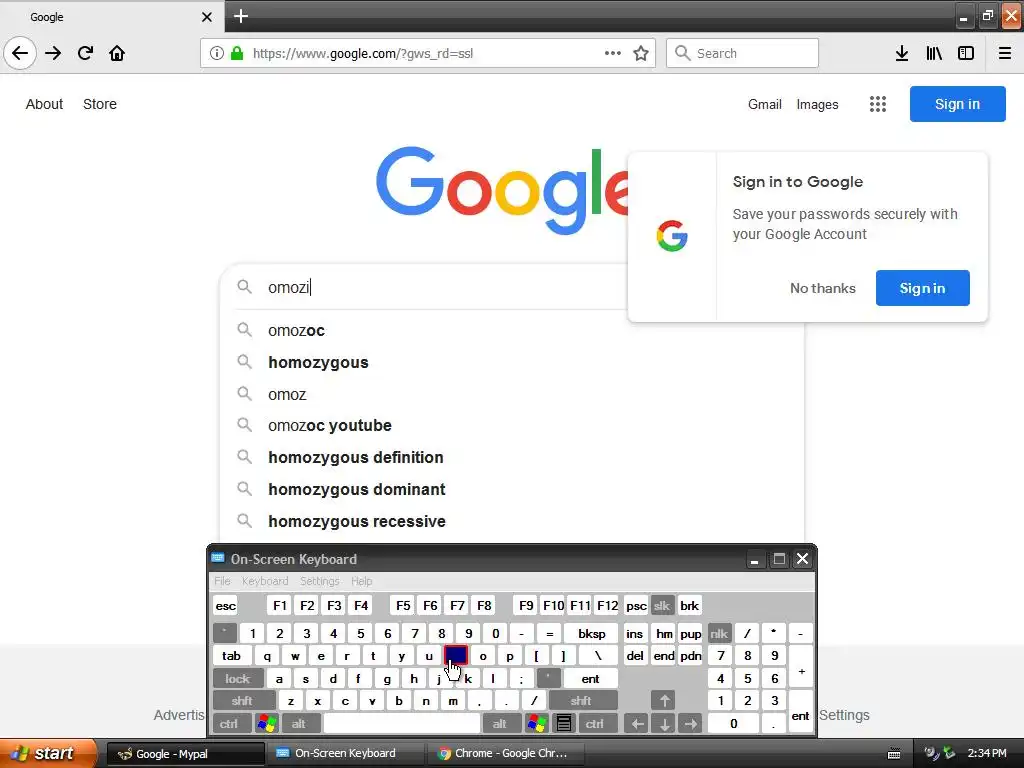
Task: Open the Store link
Action: click(100, 104)
